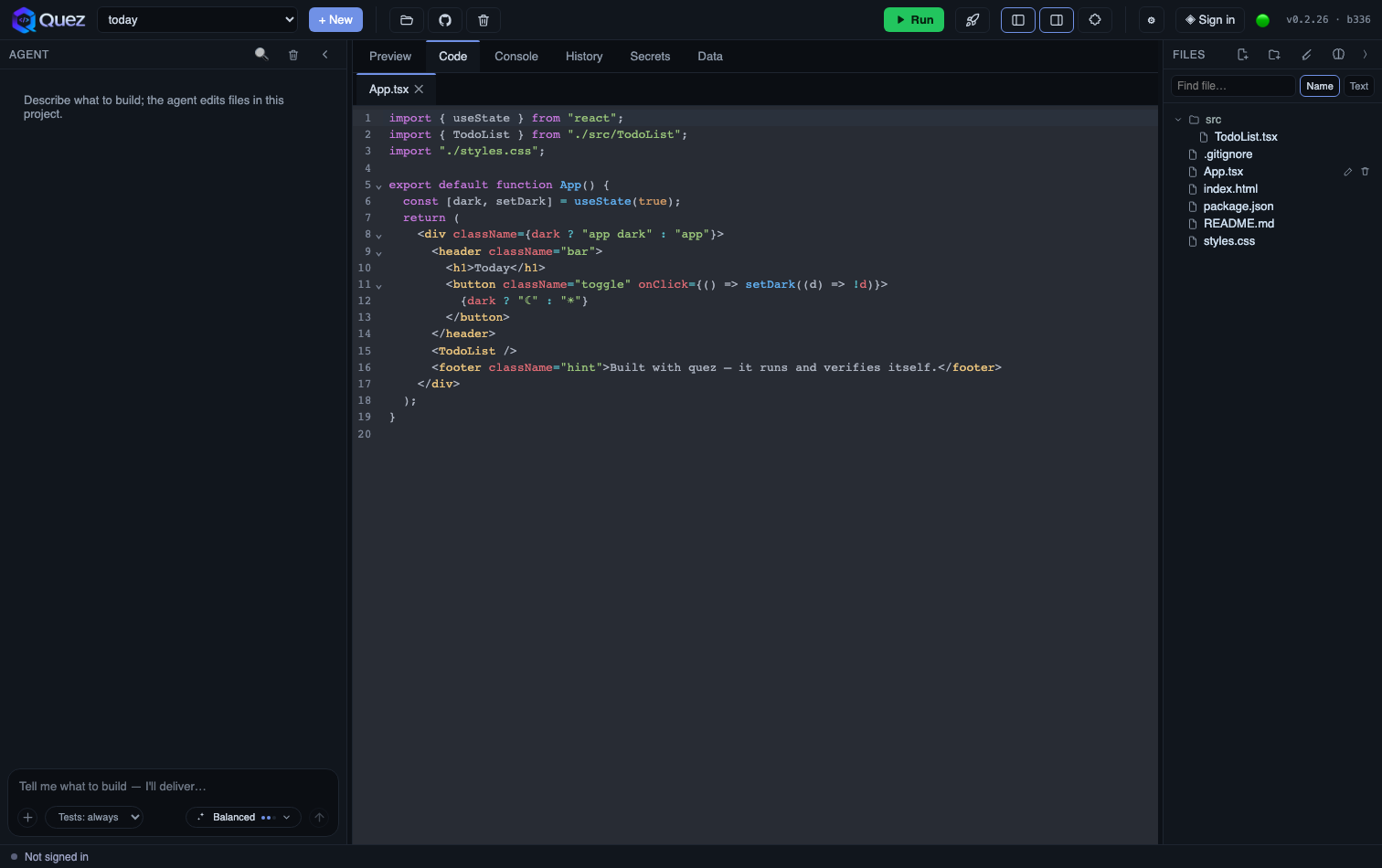Open package.json in file tree
1382x868 pixels.
coord(1238,206)
